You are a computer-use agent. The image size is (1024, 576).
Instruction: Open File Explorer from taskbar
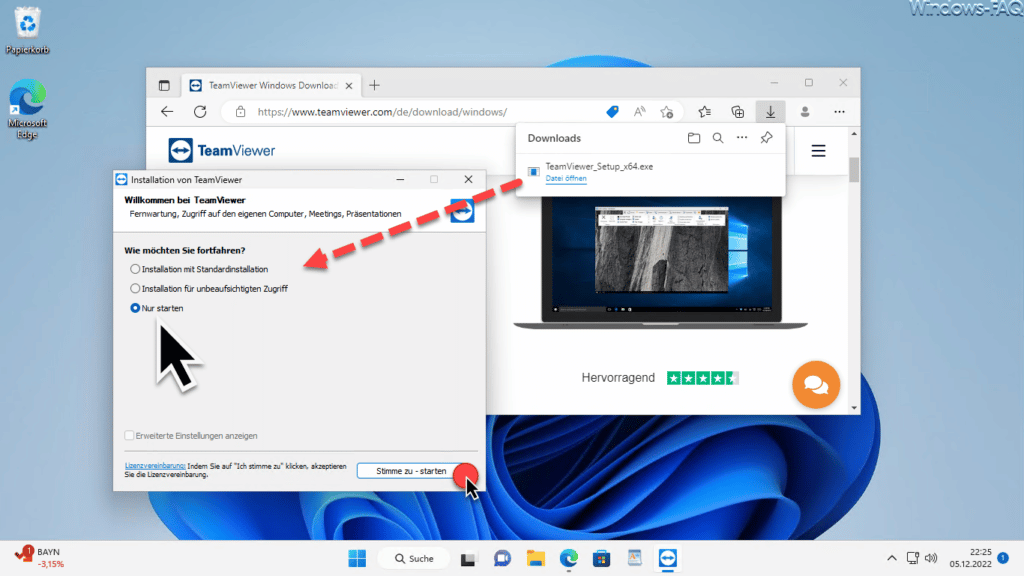click(536, 558)
